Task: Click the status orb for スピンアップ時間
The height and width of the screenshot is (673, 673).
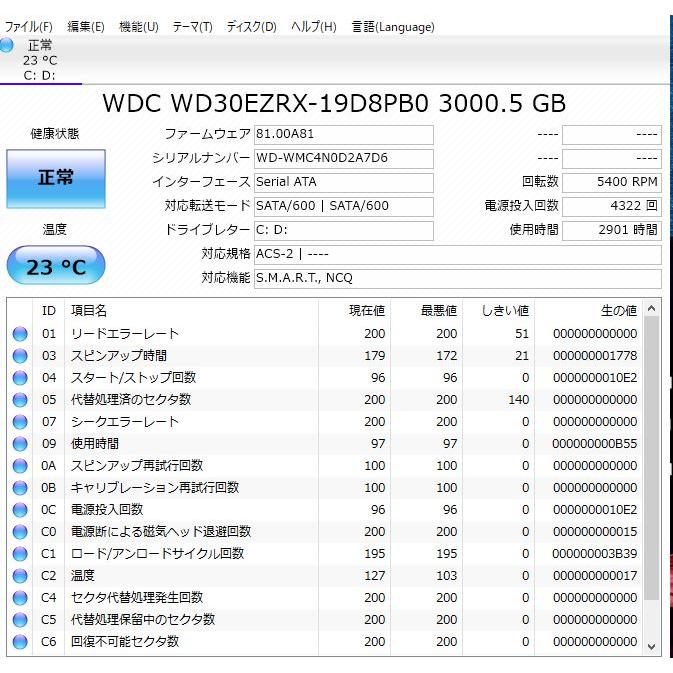Action: click(x=20, y=356)
